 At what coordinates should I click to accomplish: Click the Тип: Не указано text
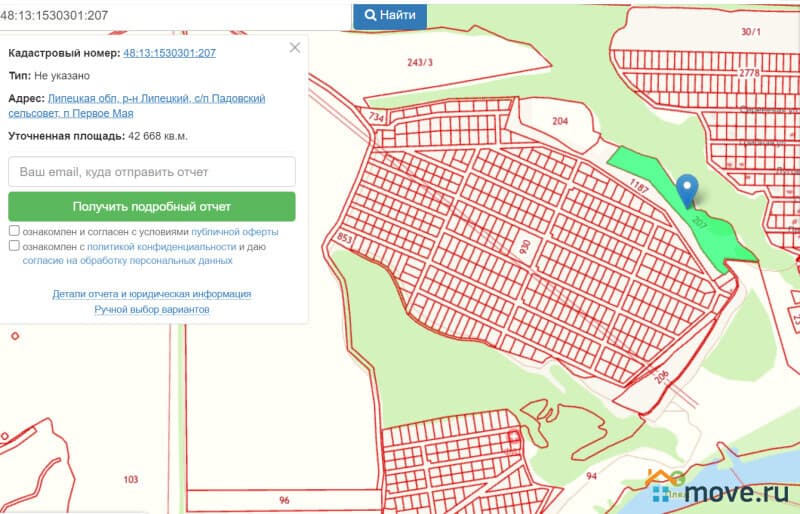pos(49,76)
